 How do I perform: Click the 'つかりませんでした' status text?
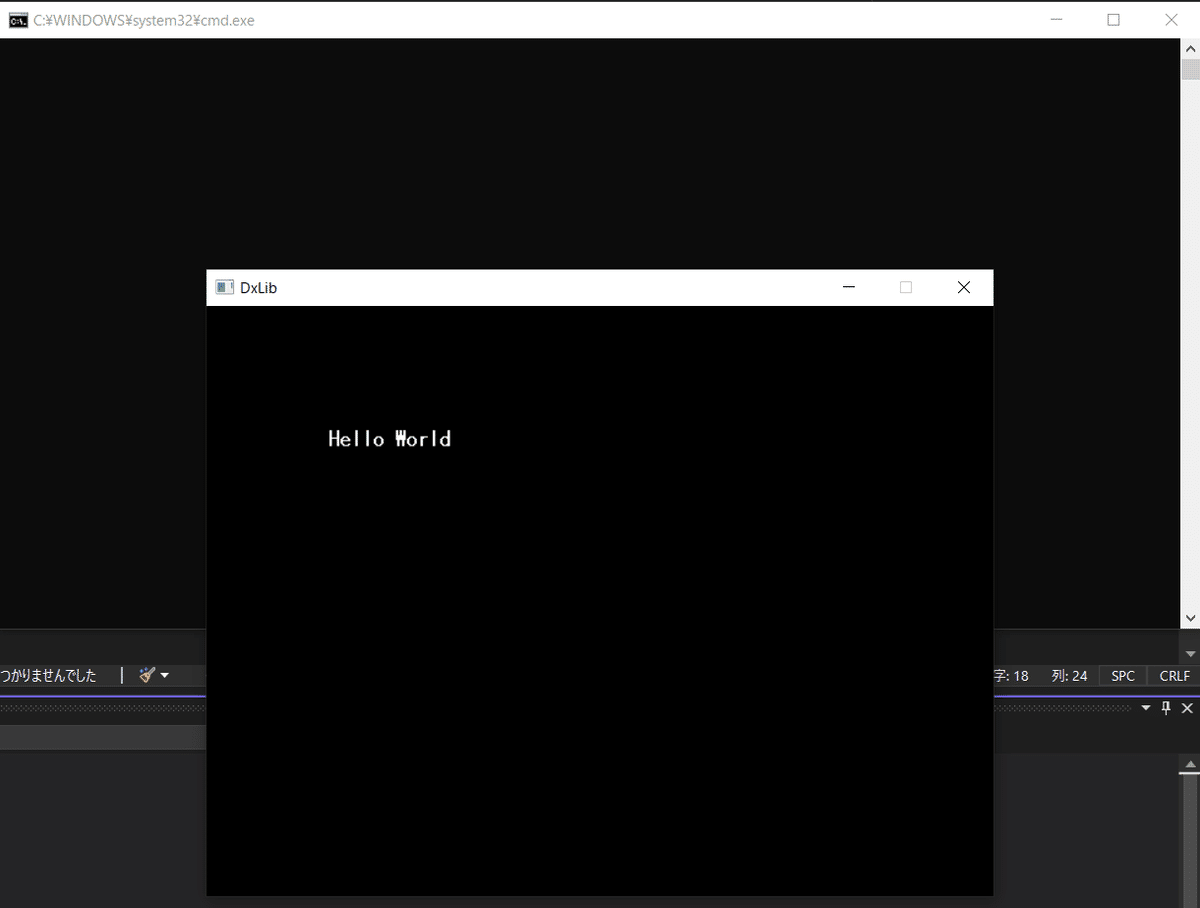pyautogui.click(x=48, y=676)
